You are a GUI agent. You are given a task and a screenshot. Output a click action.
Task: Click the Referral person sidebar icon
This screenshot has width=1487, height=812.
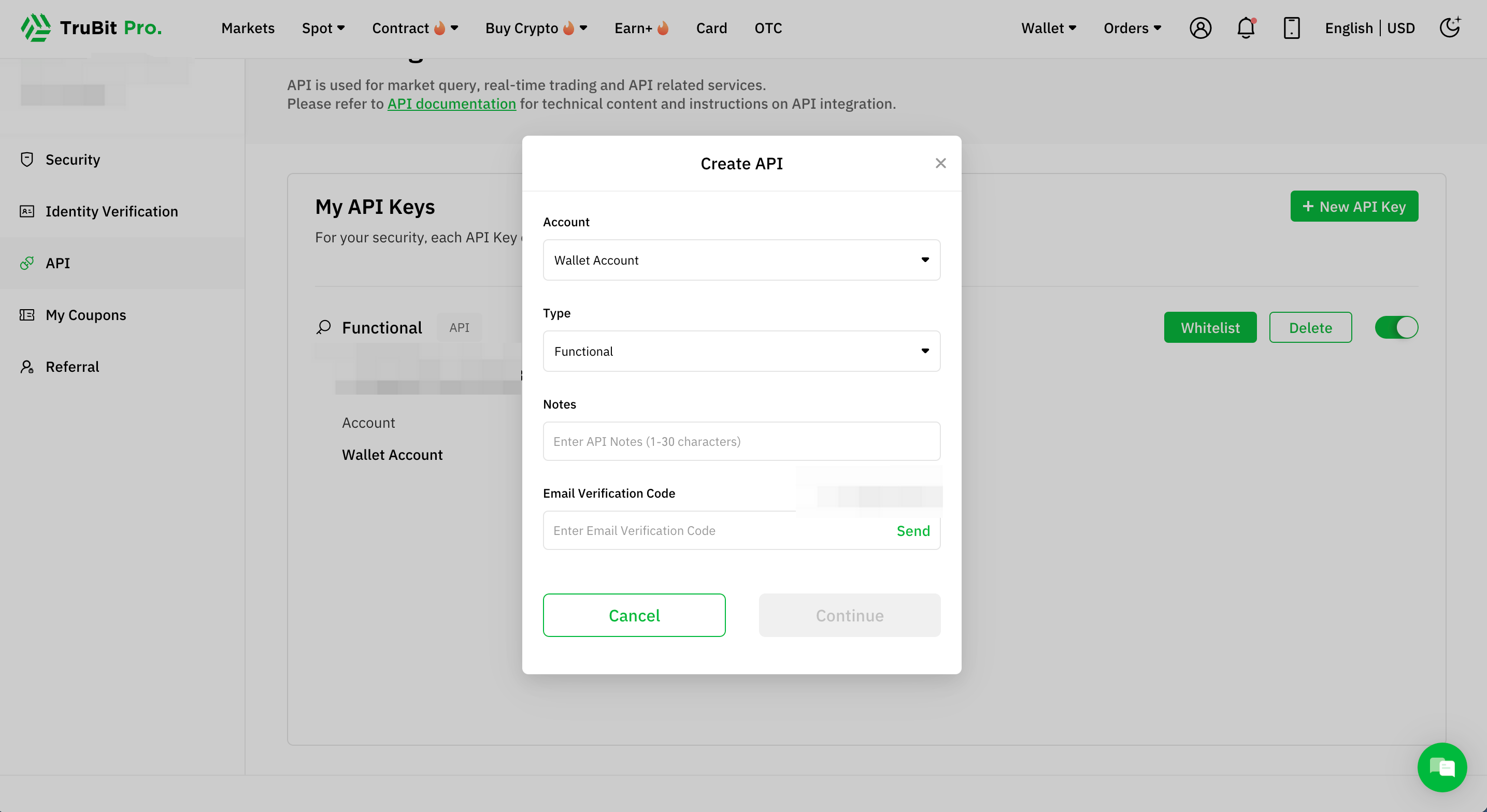(x=26, y=367)
